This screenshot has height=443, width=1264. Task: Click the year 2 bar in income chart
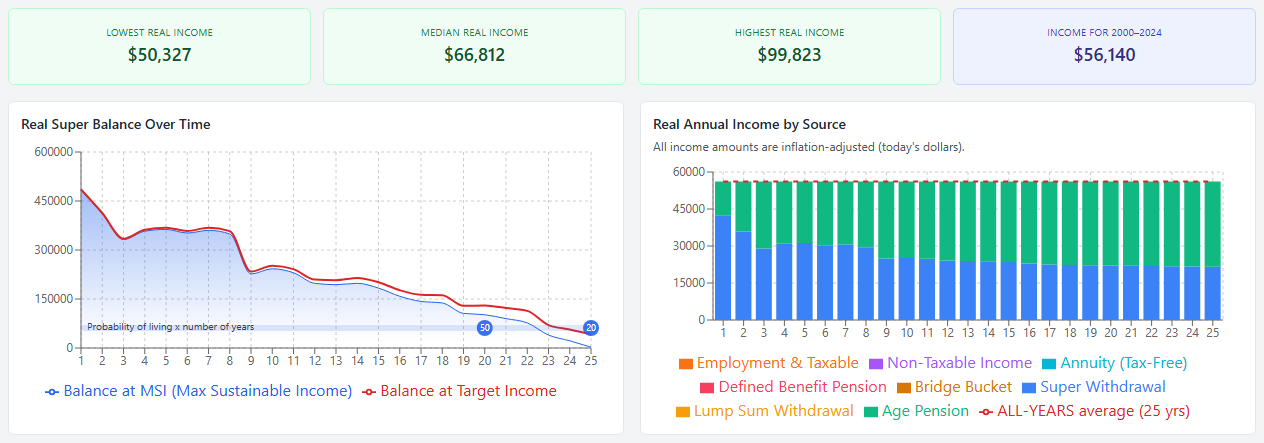point(743,251)
